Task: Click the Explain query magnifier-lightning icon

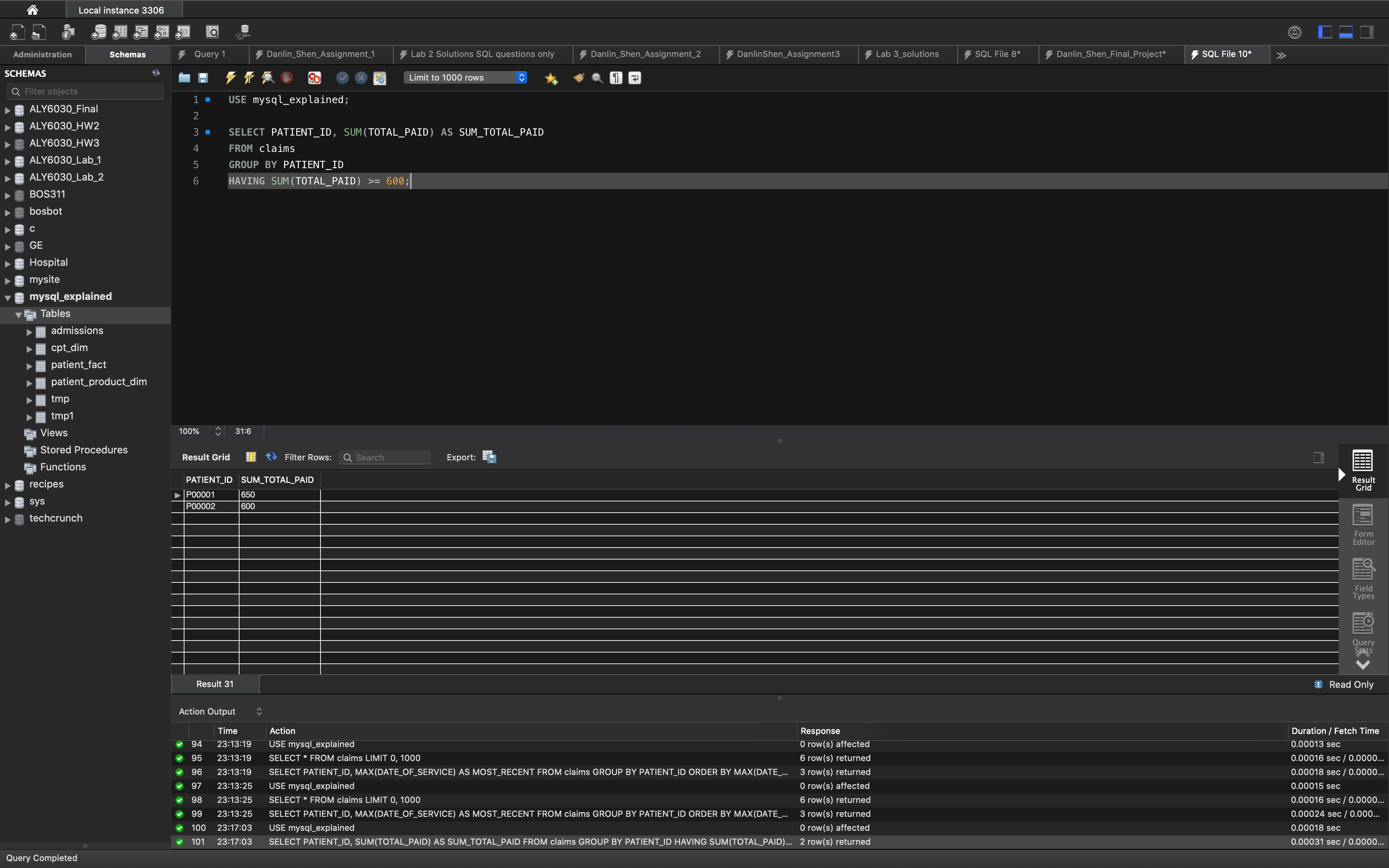Action: 268,77
